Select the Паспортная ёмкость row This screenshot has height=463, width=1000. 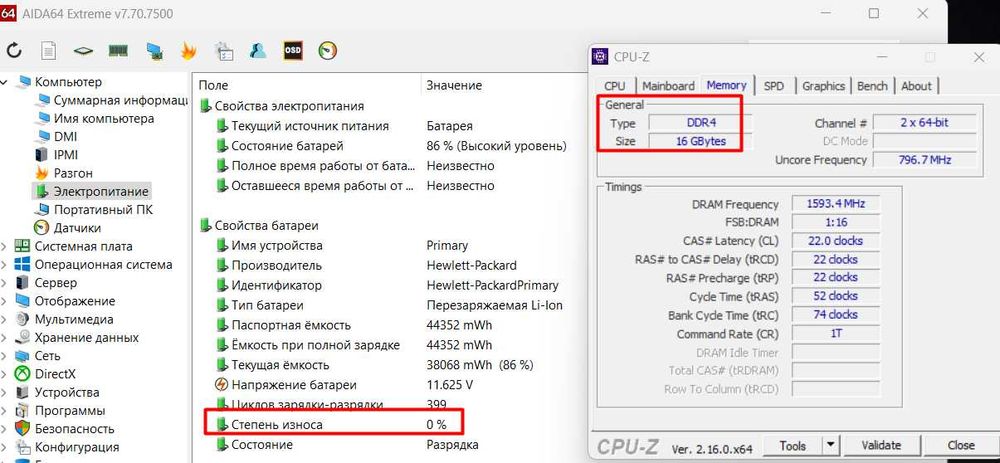click(392, 325)
